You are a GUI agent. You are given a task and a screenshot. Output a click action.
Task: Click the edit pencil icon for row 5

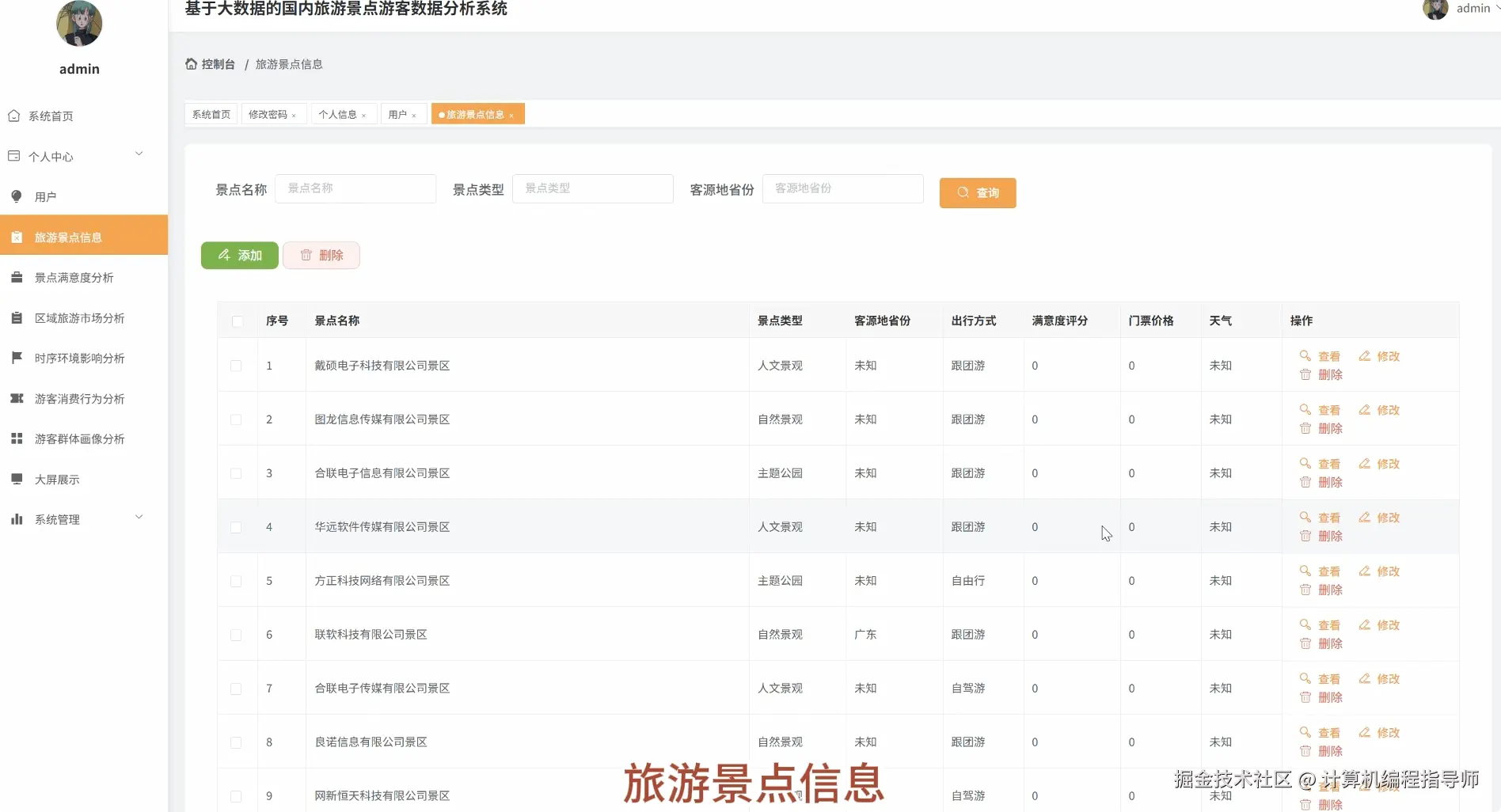click(1364, 571)
